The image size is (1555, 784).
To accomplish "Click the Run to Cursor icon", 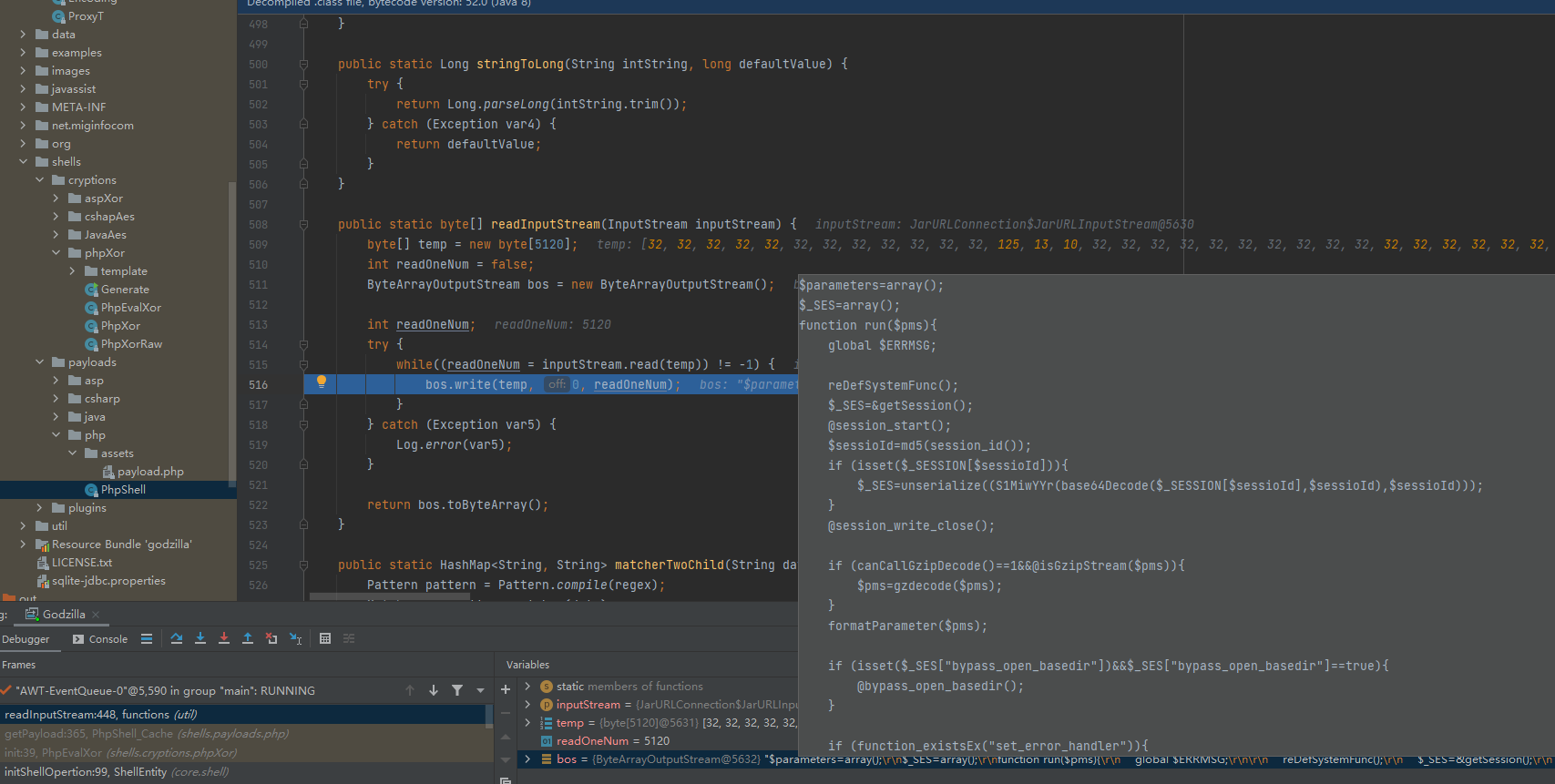I will pos(295,639).
